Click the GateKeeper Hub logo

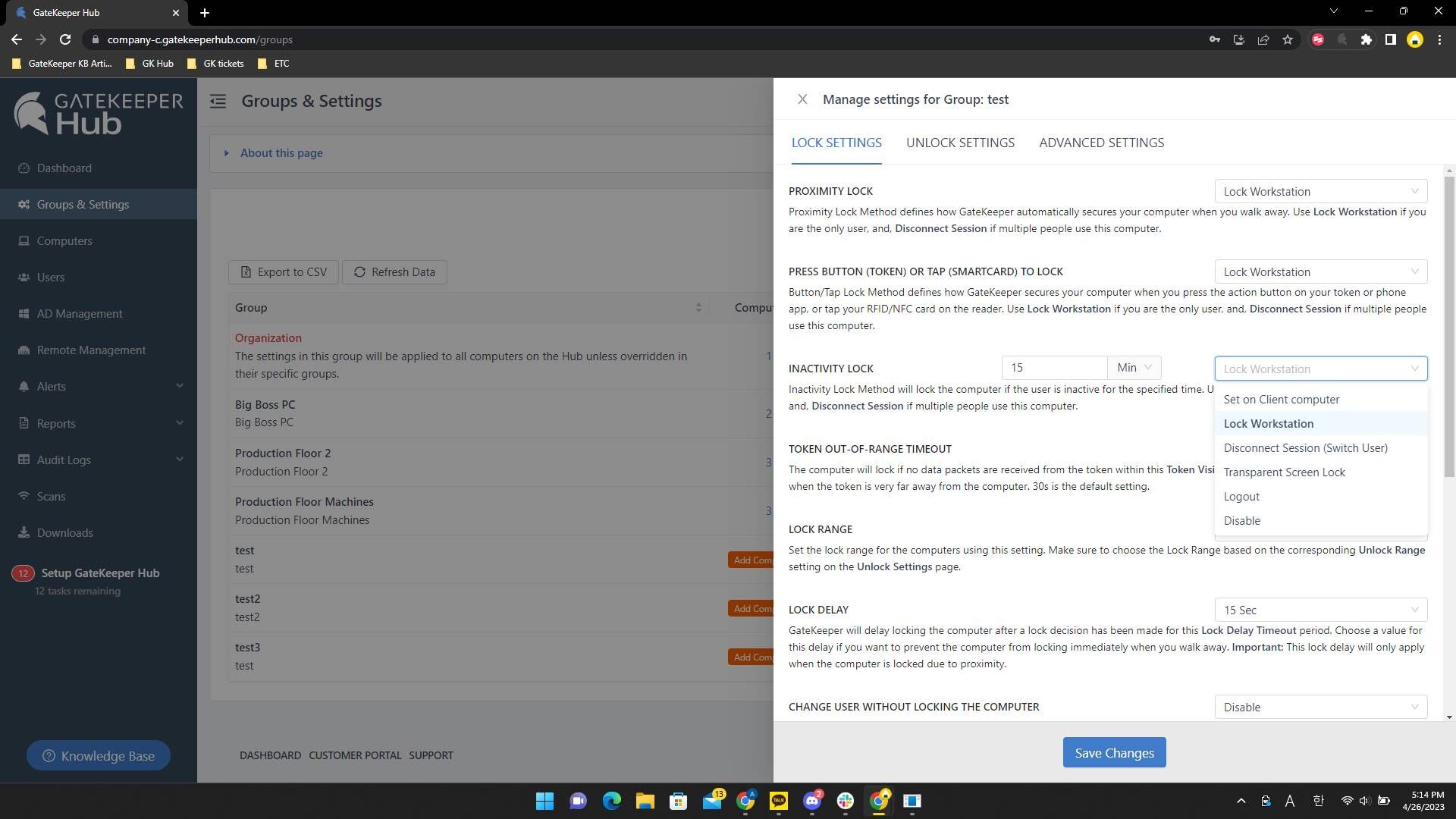tap(99, 113)
